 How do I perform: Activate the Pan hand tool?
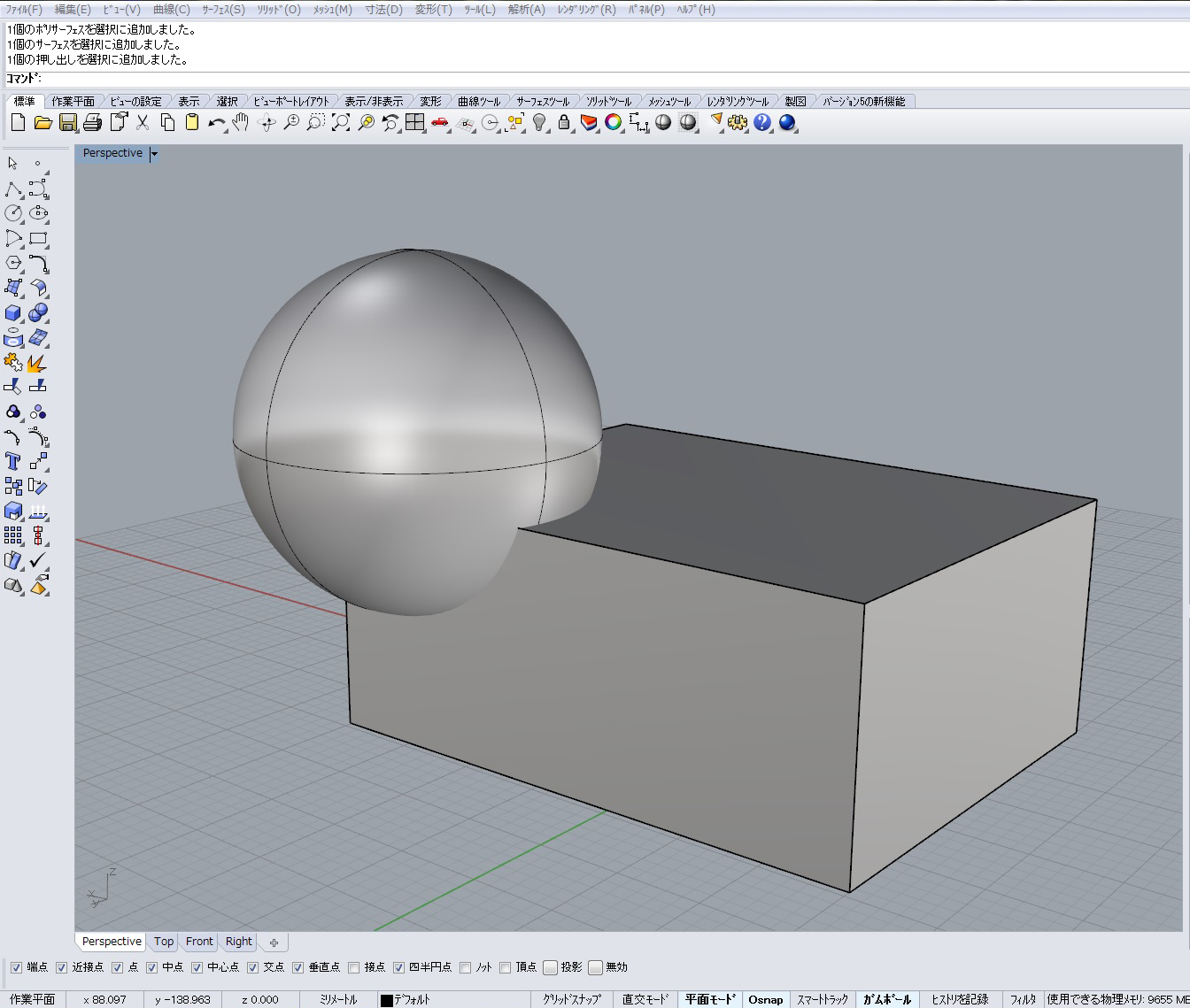[240, 123]
